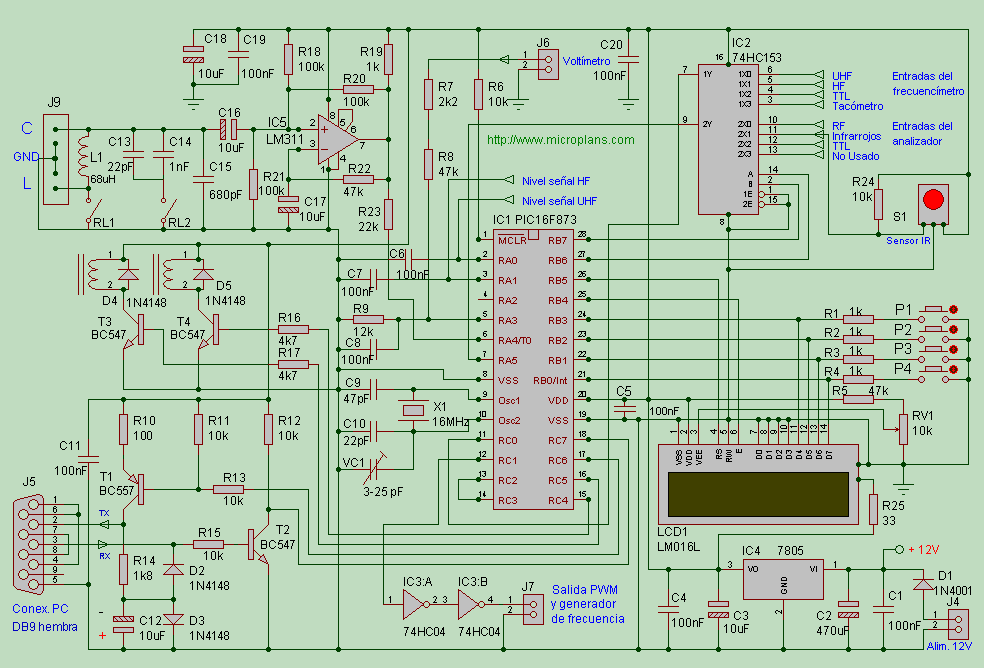The width and height of the screenshot is (984, 668).
Task: Select the 16MHz crystal X1
Action: click(415, 410)
